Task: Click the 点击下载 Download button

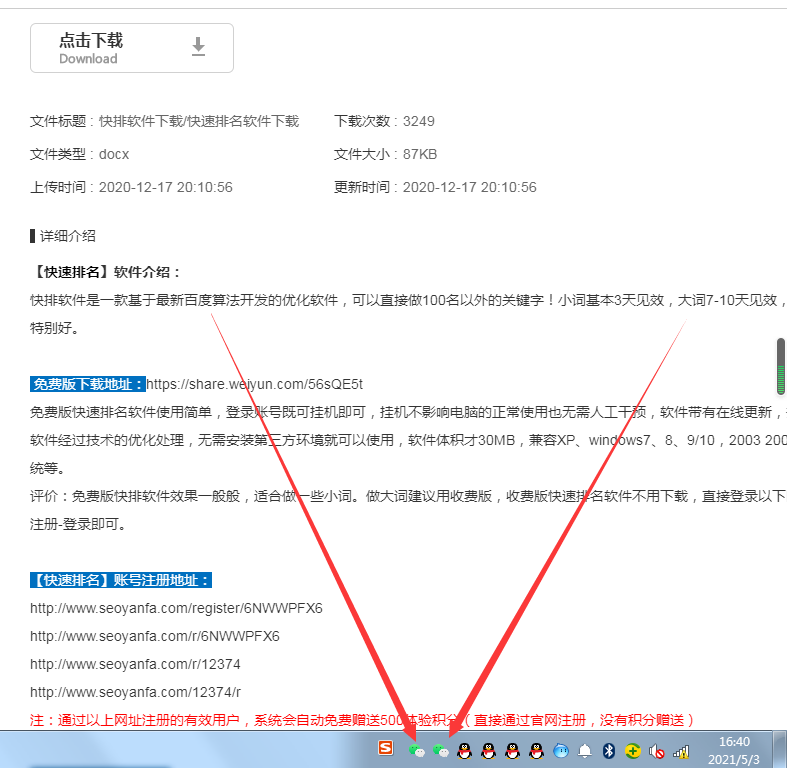Action: pyautogui.click(x=132, y=48)
